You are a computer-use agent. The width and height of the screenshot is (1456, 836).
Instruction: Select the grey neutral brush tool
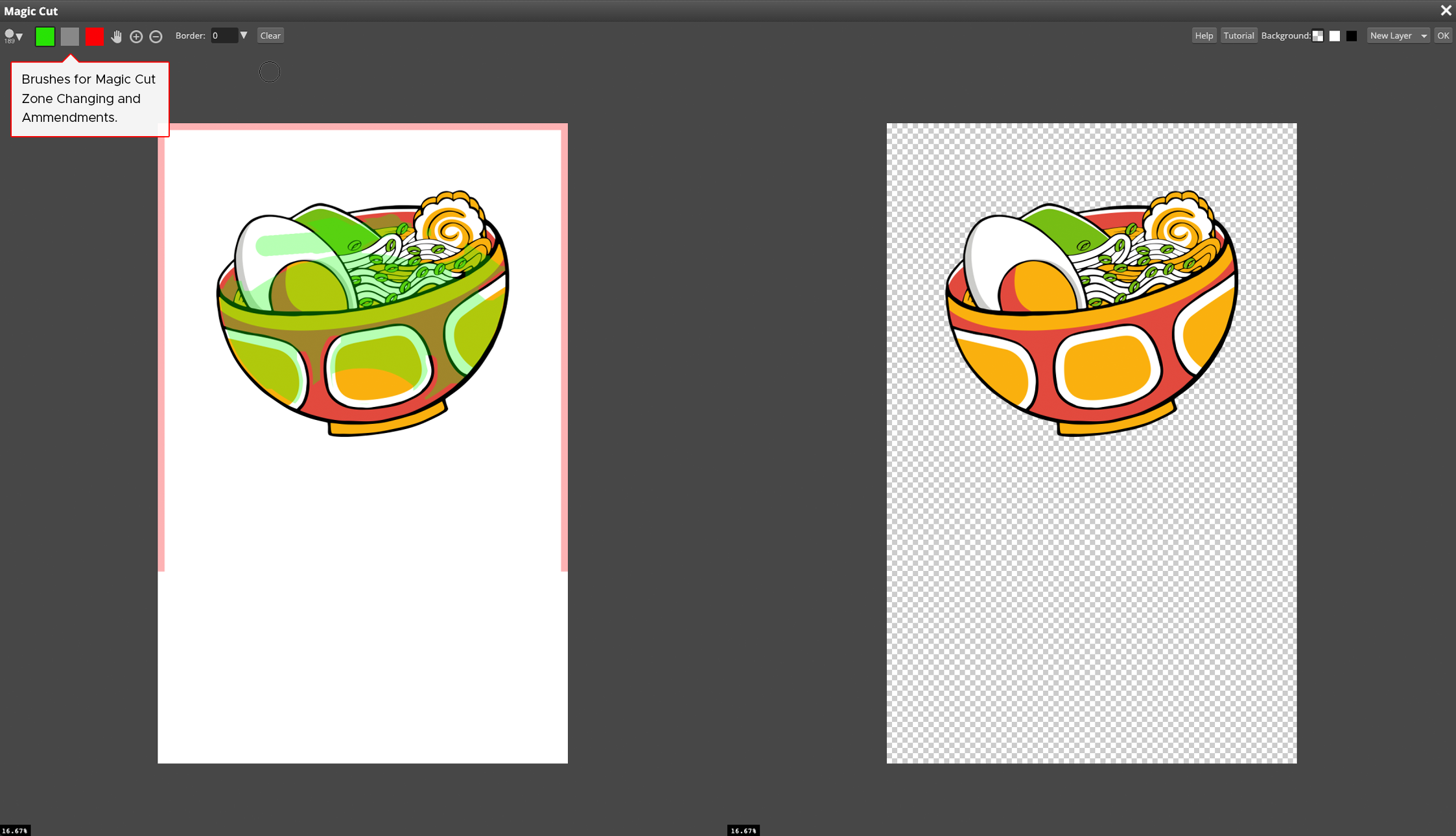(x=69, y=36)
